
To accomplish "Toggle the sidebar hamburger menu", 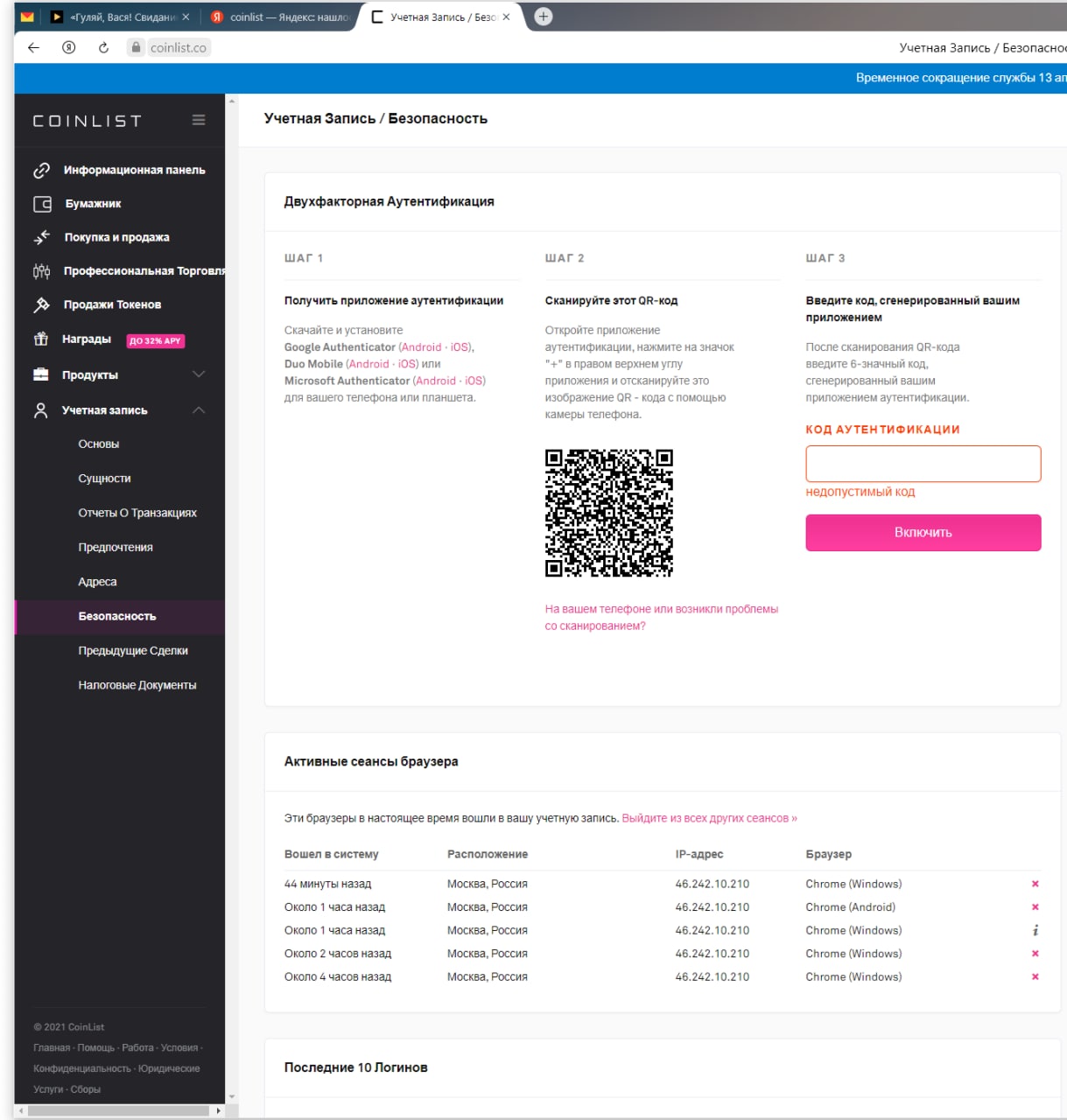I will coord(199,120).
